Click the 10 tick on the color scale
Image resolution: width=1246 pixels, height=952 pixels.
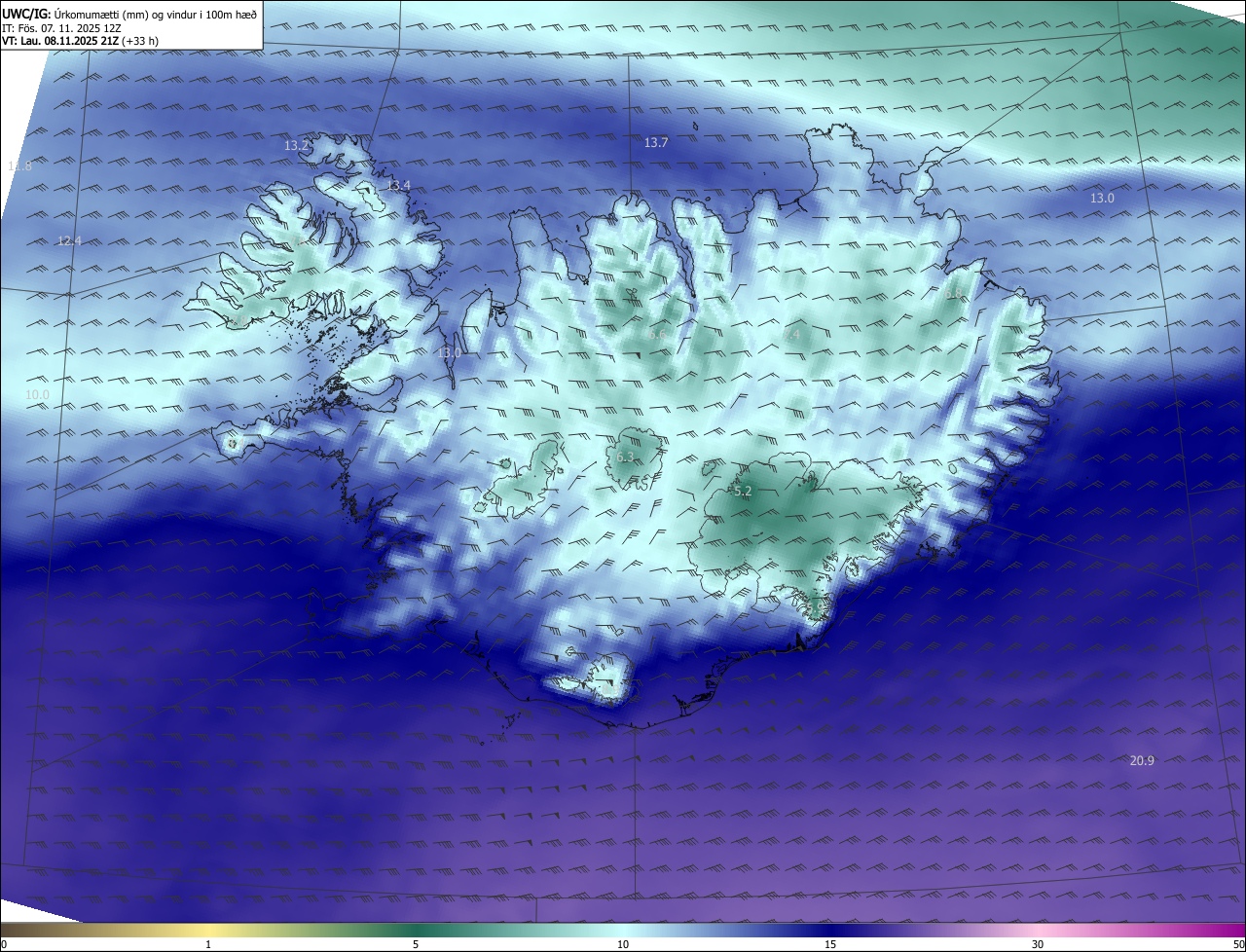623,944
